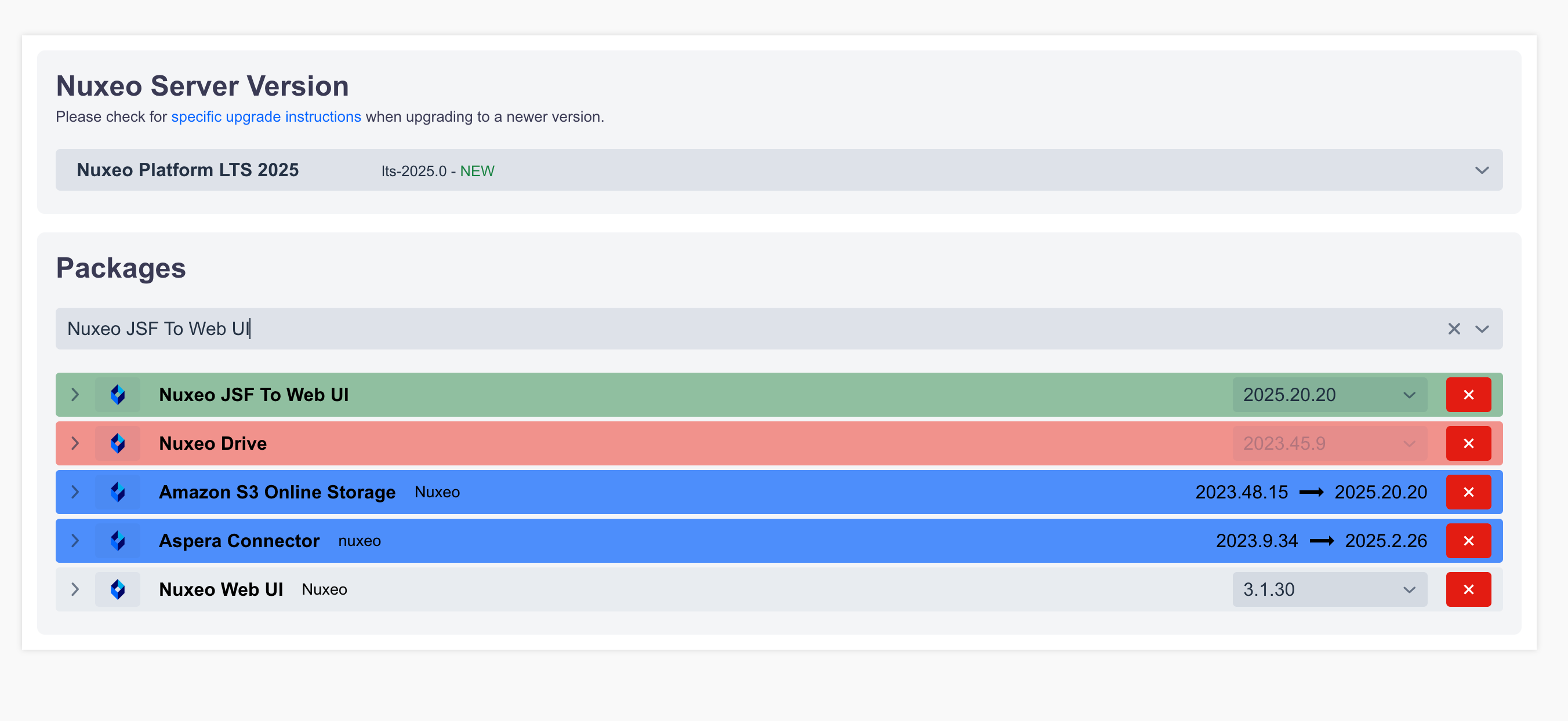Screen dimensions: 1568x721
Task: Open the 2025.20.20 version dropdown
Action: click(1330, 394)
